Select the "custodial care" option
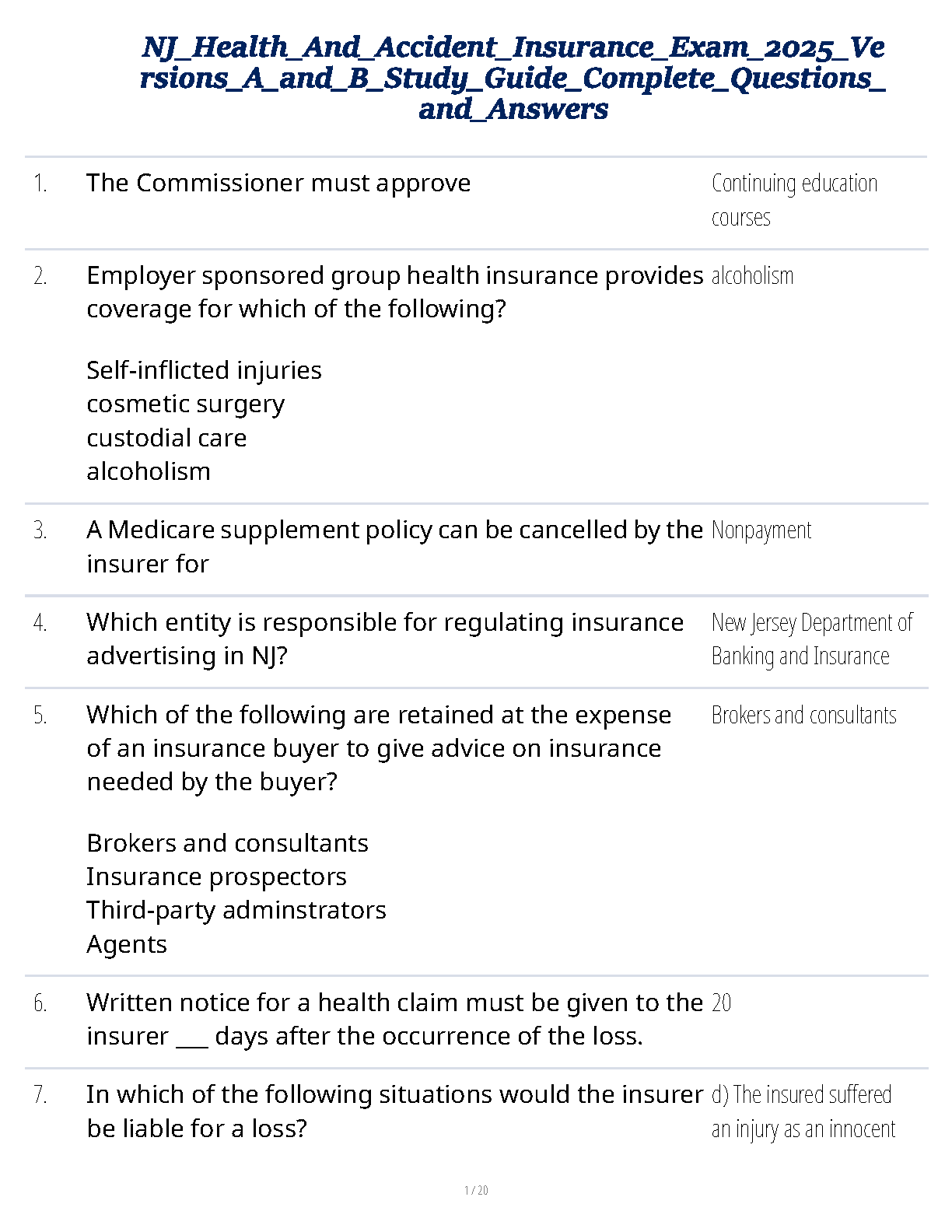952x1232 pixels. (x=166, y=438)
